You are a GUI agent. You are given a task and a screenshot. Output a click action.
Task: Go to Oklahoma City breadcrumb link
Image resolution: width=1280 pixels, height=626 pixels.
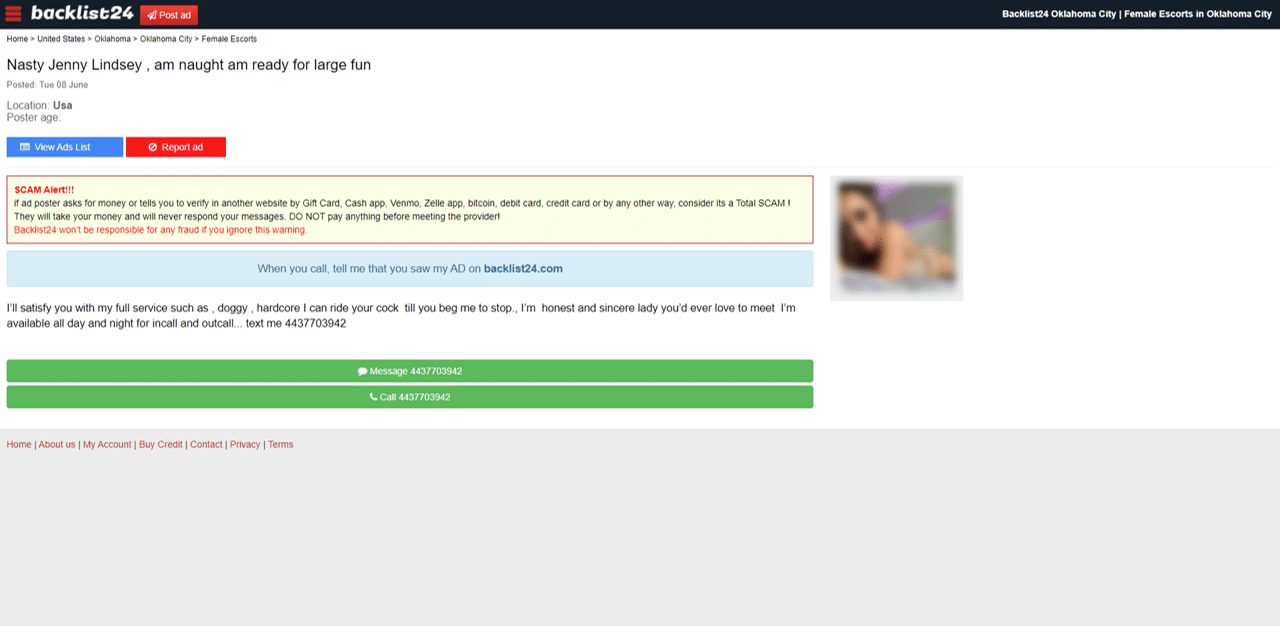click(x=166, y=38)
